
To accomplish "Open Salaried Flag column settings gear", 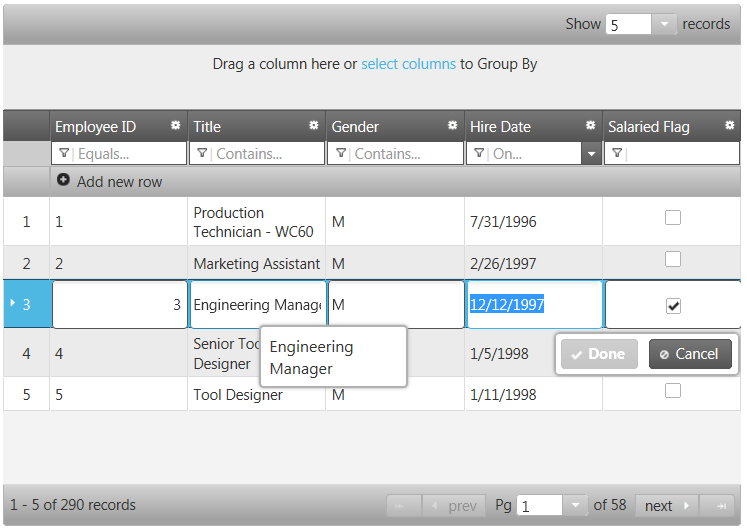I will pyautogui.click(x=729, y=126).
